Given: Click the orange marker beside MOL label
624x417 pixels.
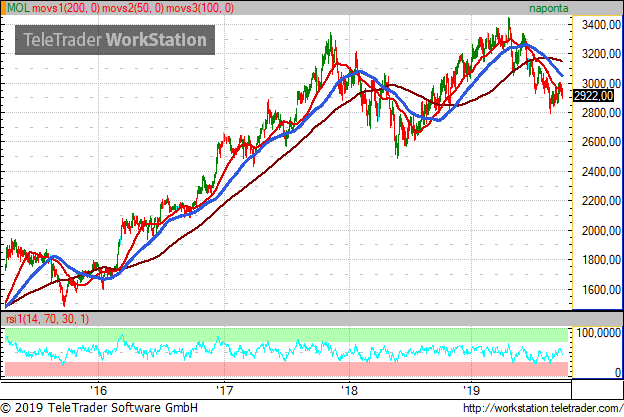Looking at the screenshot, I should tap(4, 8).
